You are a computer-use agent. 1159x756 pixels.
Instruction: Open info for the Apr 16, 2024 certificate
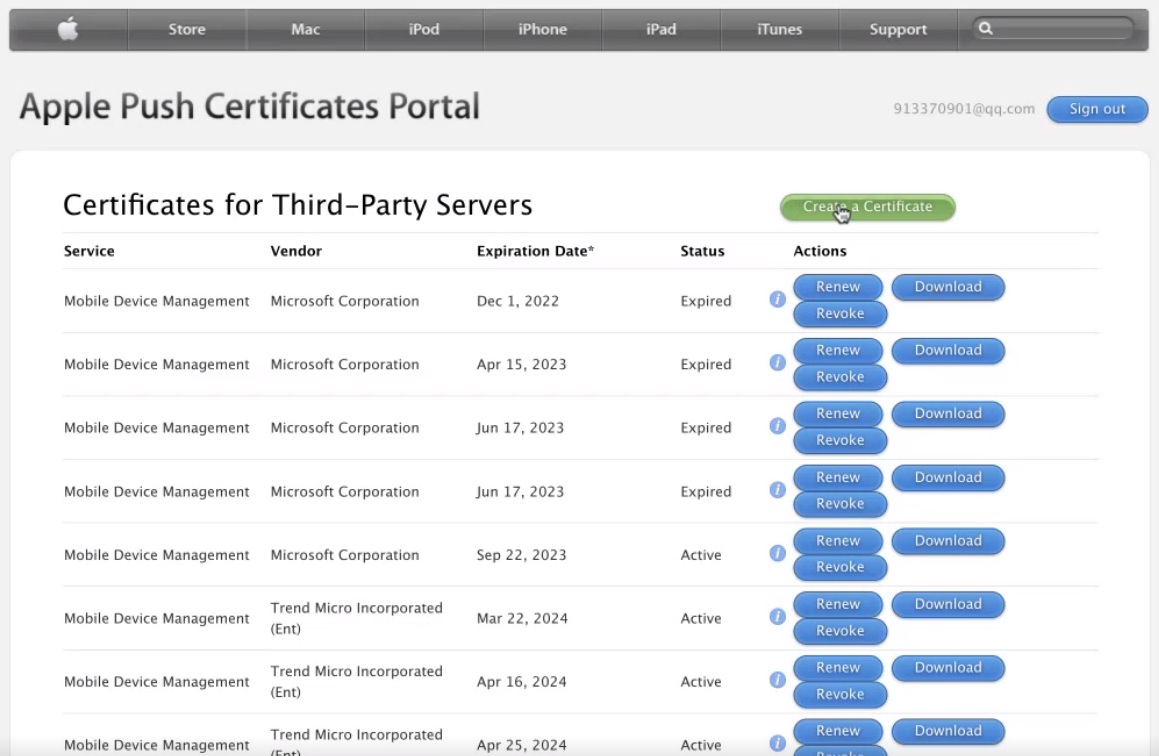click(777, 679)
